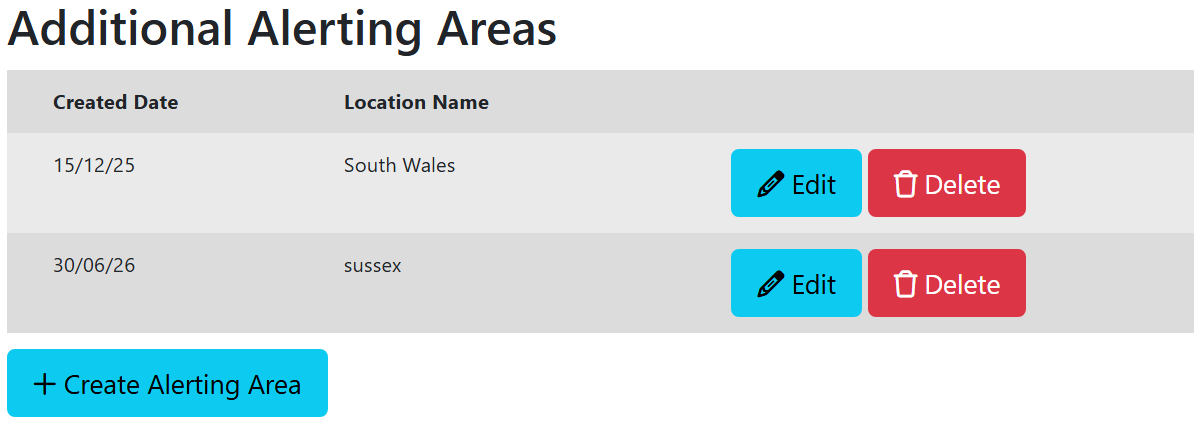Click the pencil icon in the sussex row

click(771, 284)
